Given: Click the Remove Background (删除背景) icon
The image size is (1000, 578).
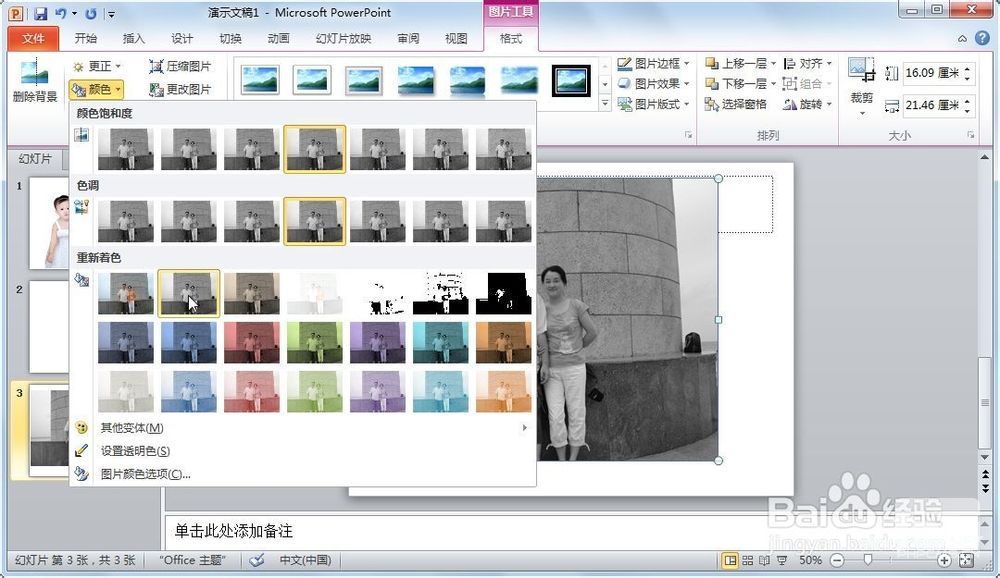Looking at the screenshot, I should click(x=35, y=80).
